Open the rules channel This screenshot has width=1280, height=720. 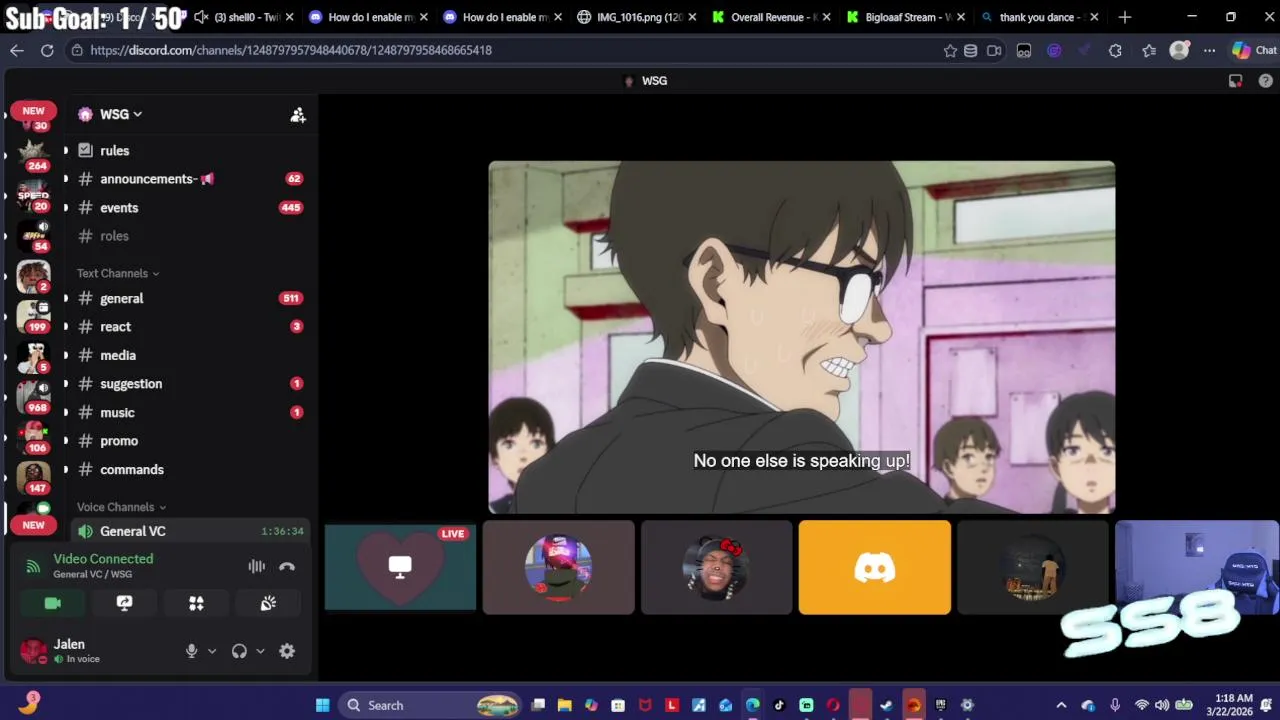click(x=189, y=150)
